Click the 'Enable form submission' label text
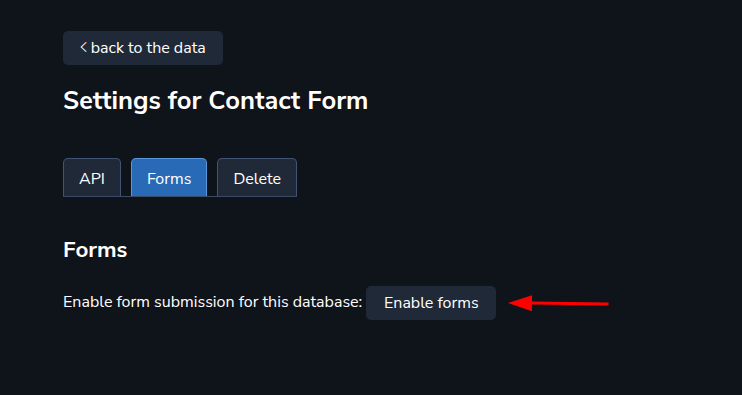This screenshot has height=395, width=742. 212,302
